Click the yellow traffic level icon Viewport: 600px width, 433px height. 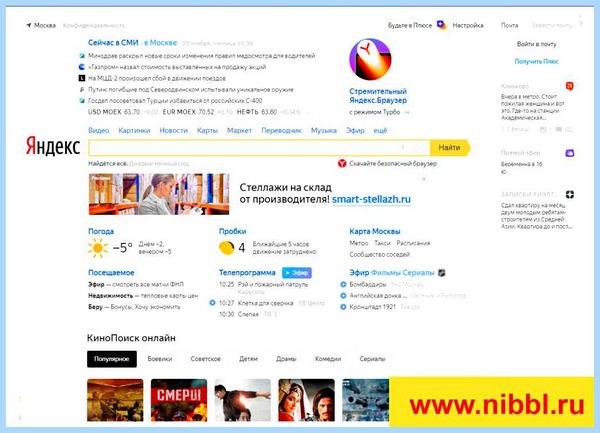[227, 248]
